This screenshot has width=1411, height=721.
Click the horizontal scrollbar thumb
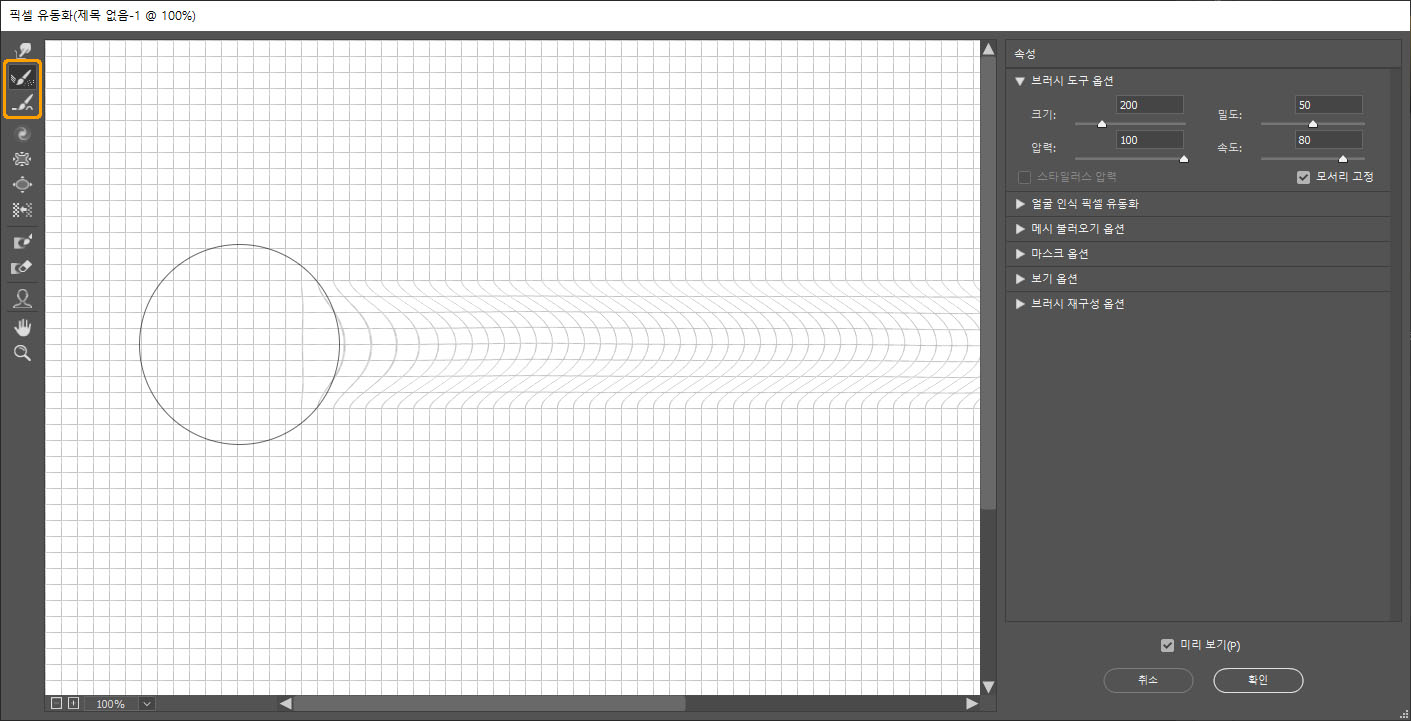coord(490,704)
